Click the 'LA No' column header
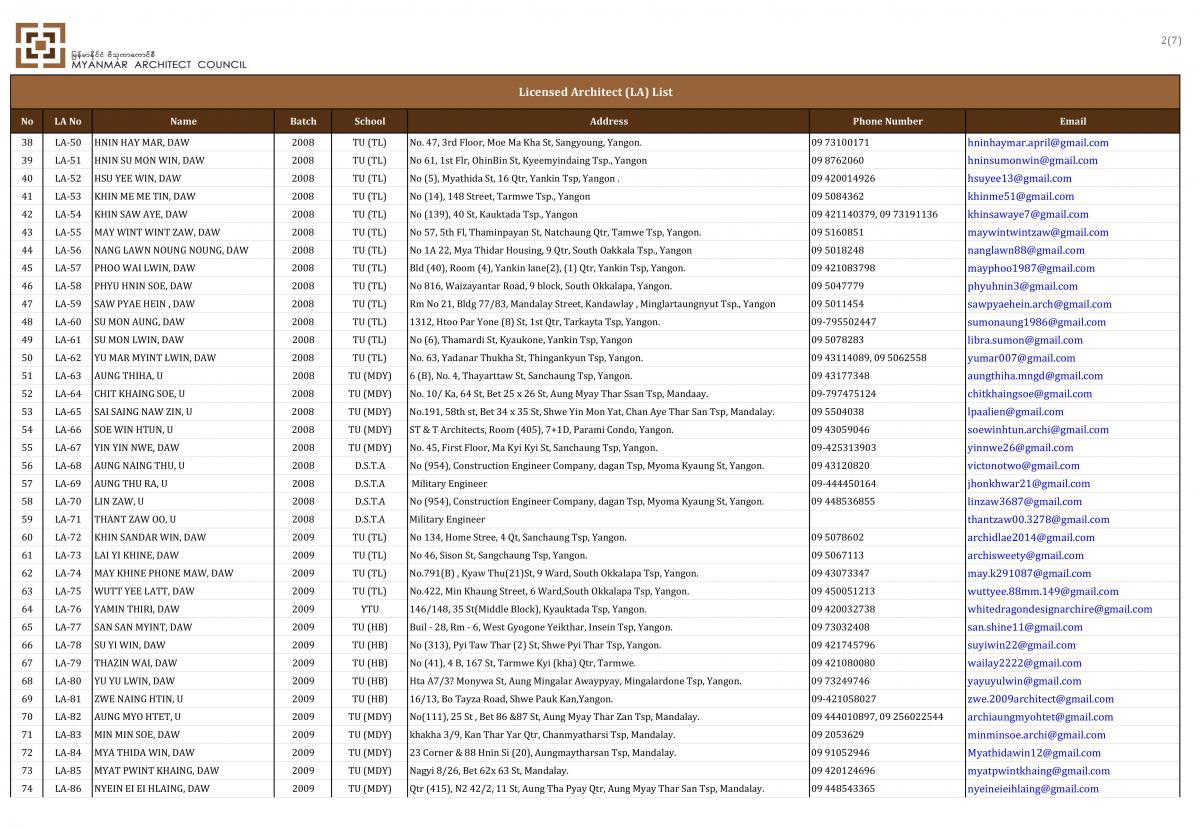Image resolution: width=1200 pixels, height=829 pixels. tap(68, 121)
